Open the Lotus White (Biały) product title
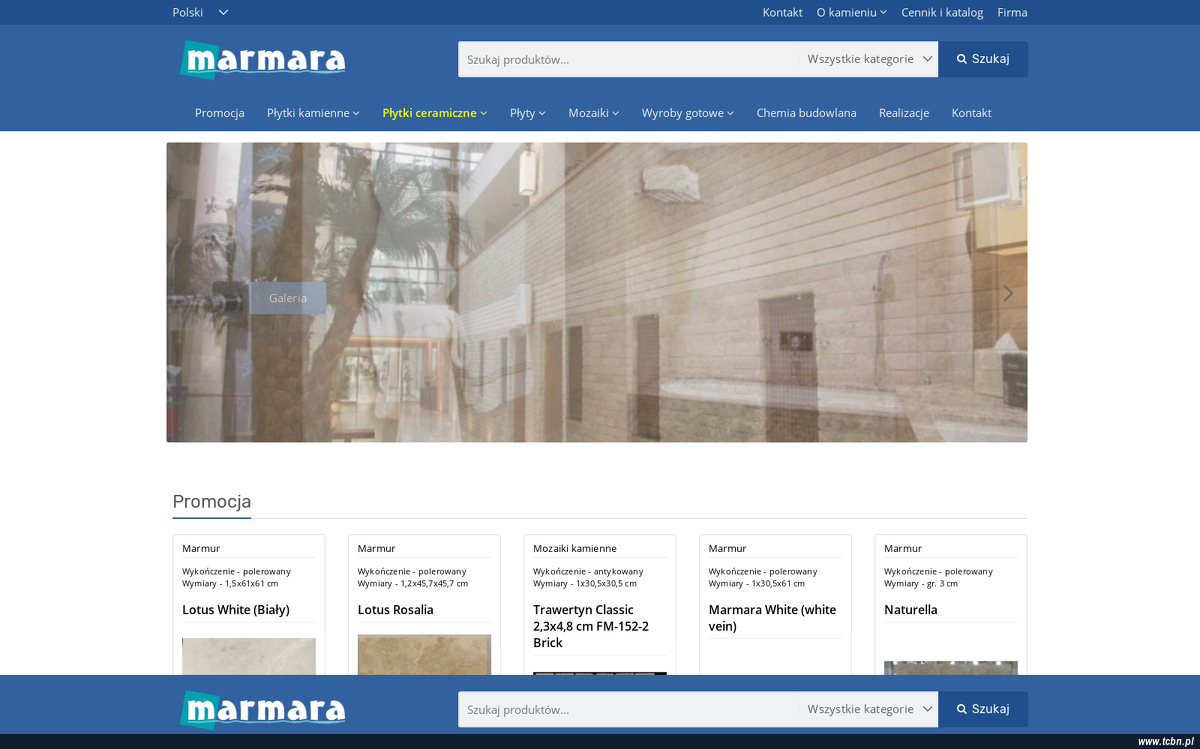 [x=236, y=610]
